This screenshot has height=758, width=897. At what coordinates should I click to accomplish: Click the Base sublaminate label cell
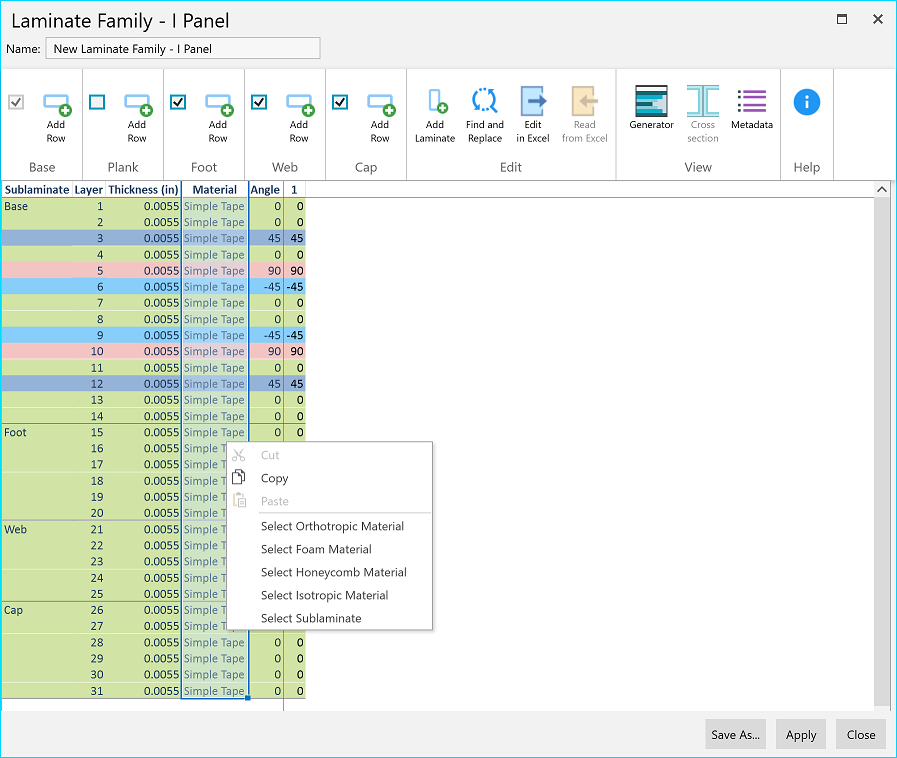(37, 206)
